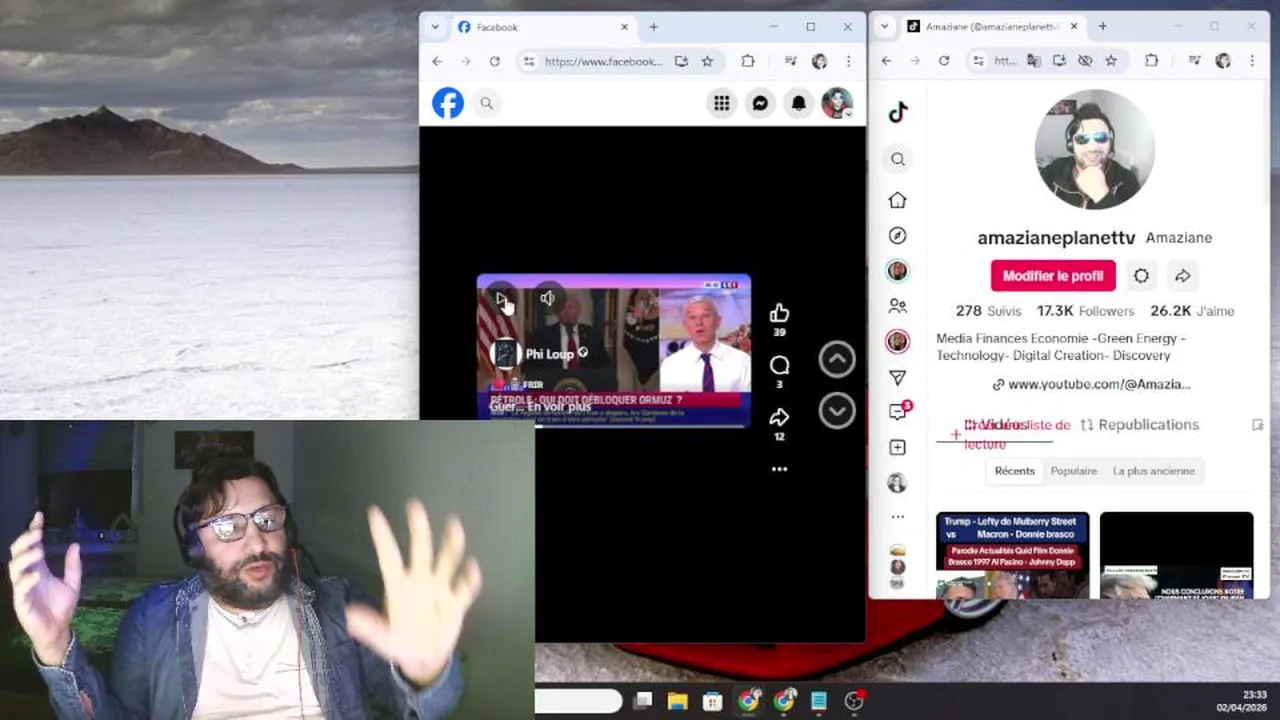The width and height of the screenshot is (1280, 720).
Task: Switch to the Republications tab
Action: 1139,425
